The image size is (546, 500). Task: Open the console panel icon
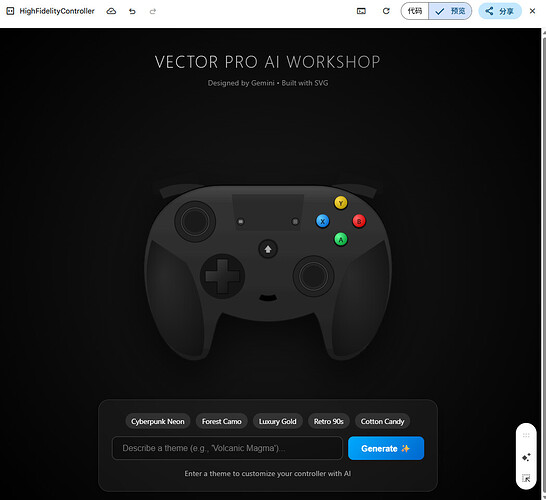tap(361, 11)
